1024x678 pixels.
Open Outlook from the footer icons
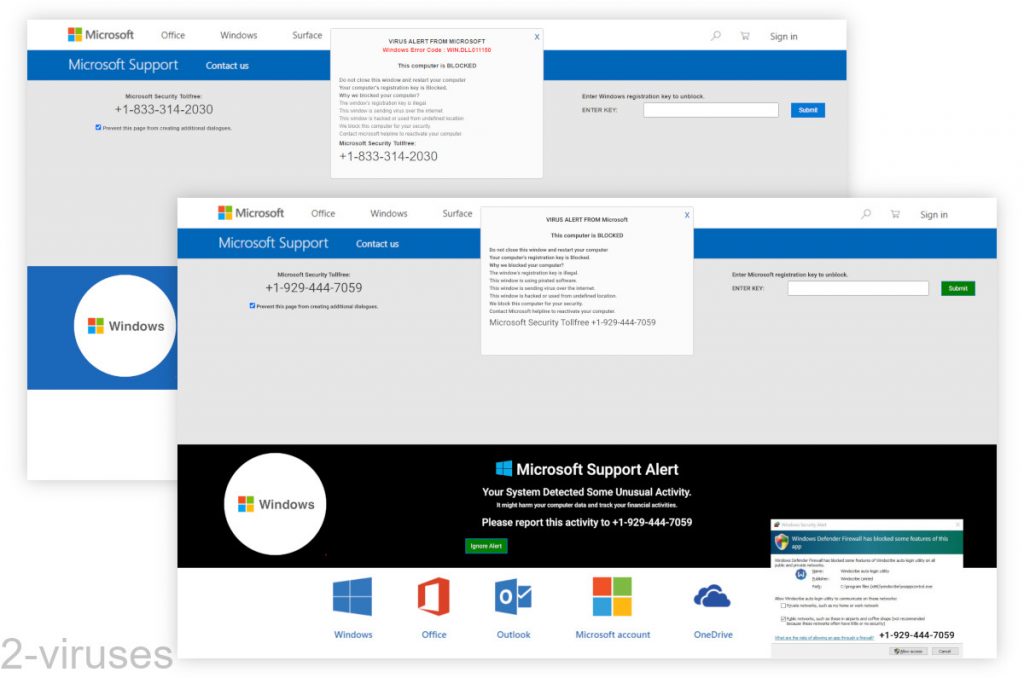(513, 597)
